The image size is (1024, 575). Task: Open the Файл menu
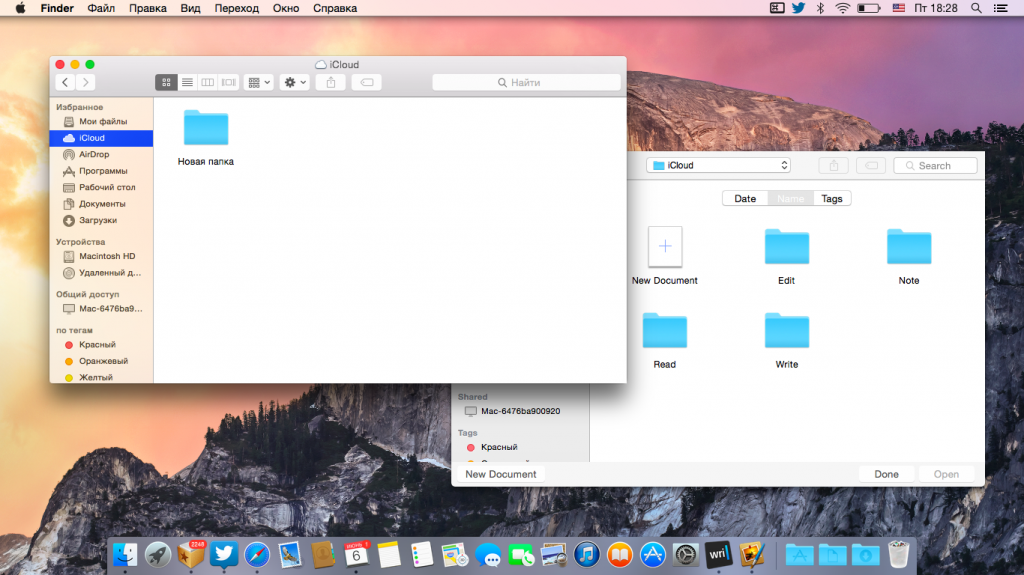[101, 8]
